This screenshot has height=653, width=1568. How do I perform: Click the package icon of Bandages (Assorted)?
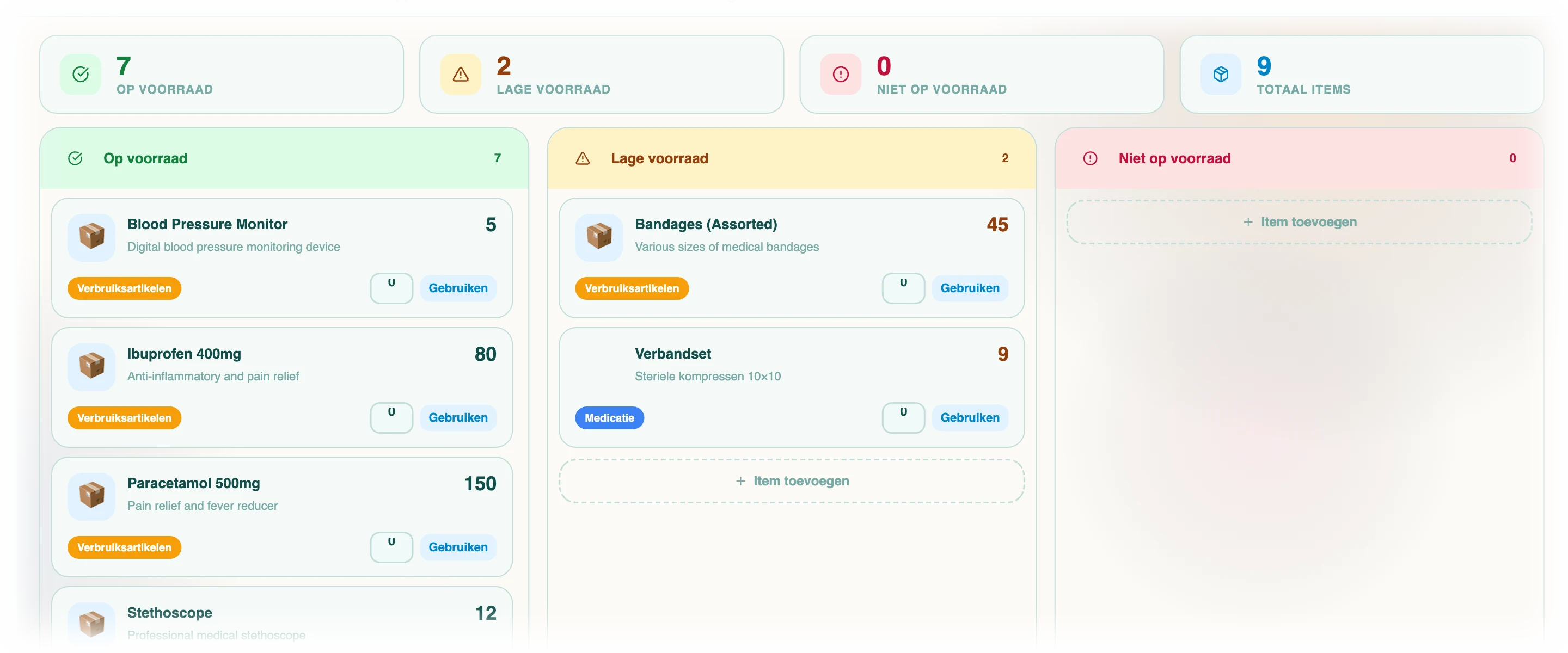pos(599,237)
